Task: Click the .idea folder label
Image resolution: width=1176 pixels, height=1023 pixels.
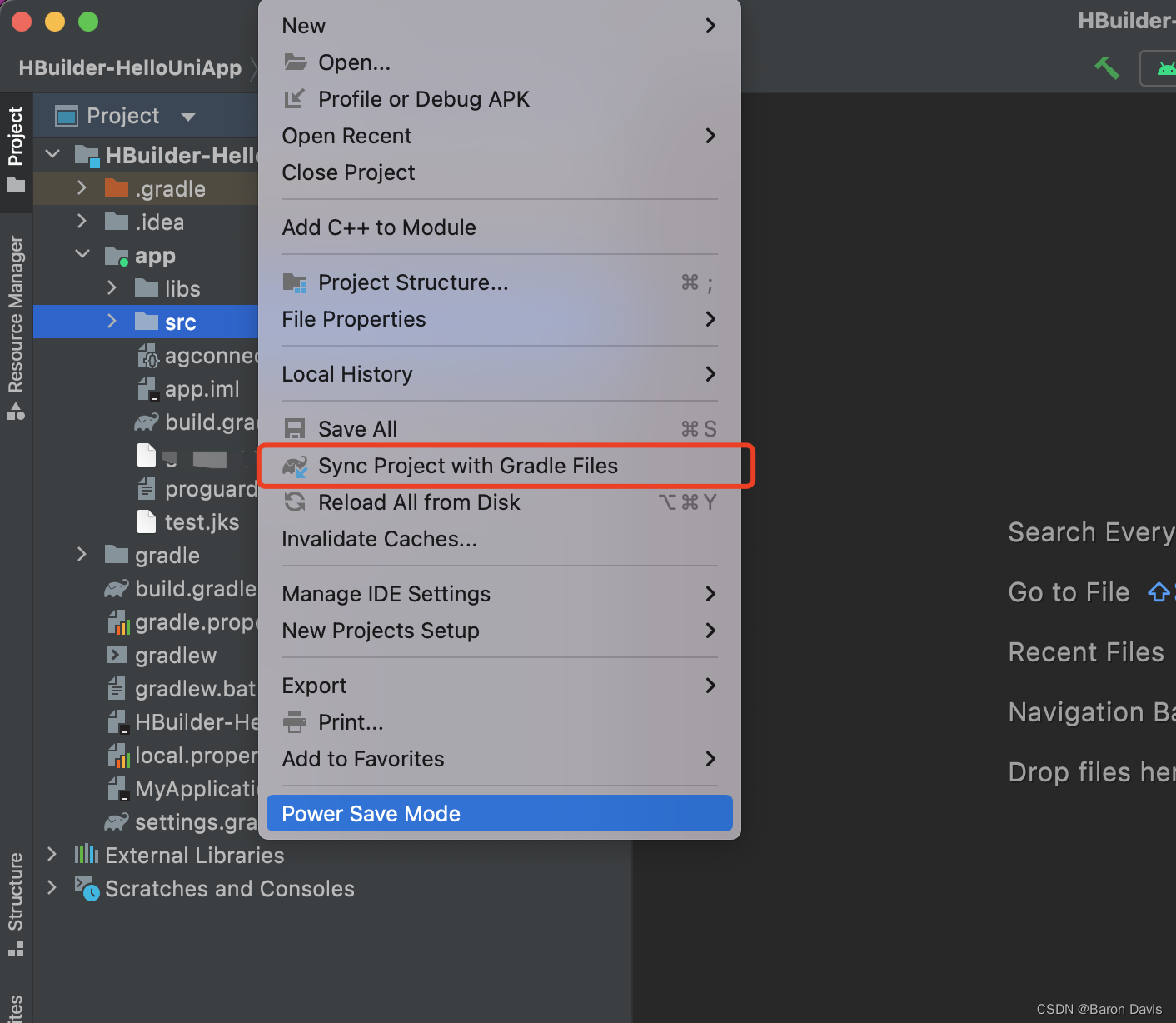Action: point(160,222)
